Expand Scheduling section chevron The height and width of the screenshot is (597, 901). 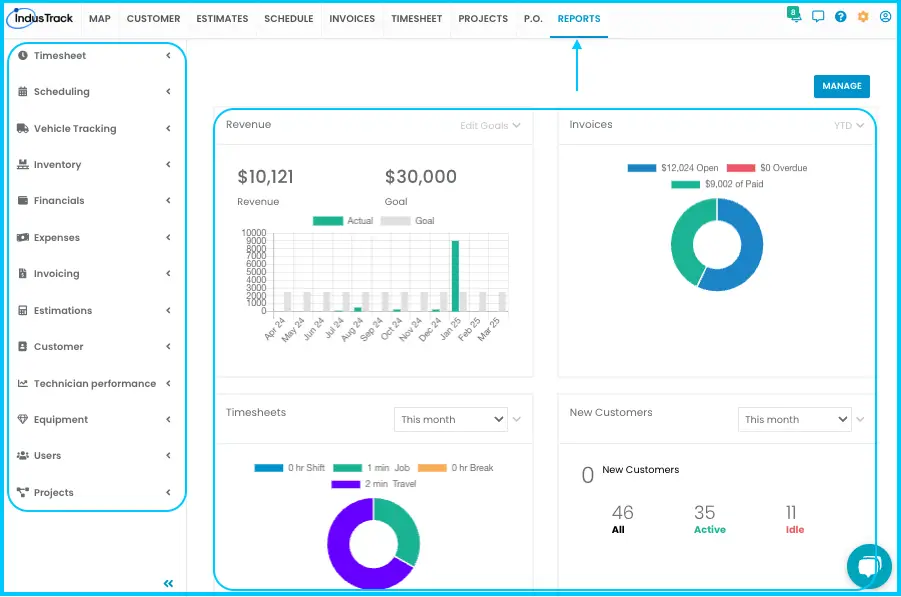tap(168, 91)
